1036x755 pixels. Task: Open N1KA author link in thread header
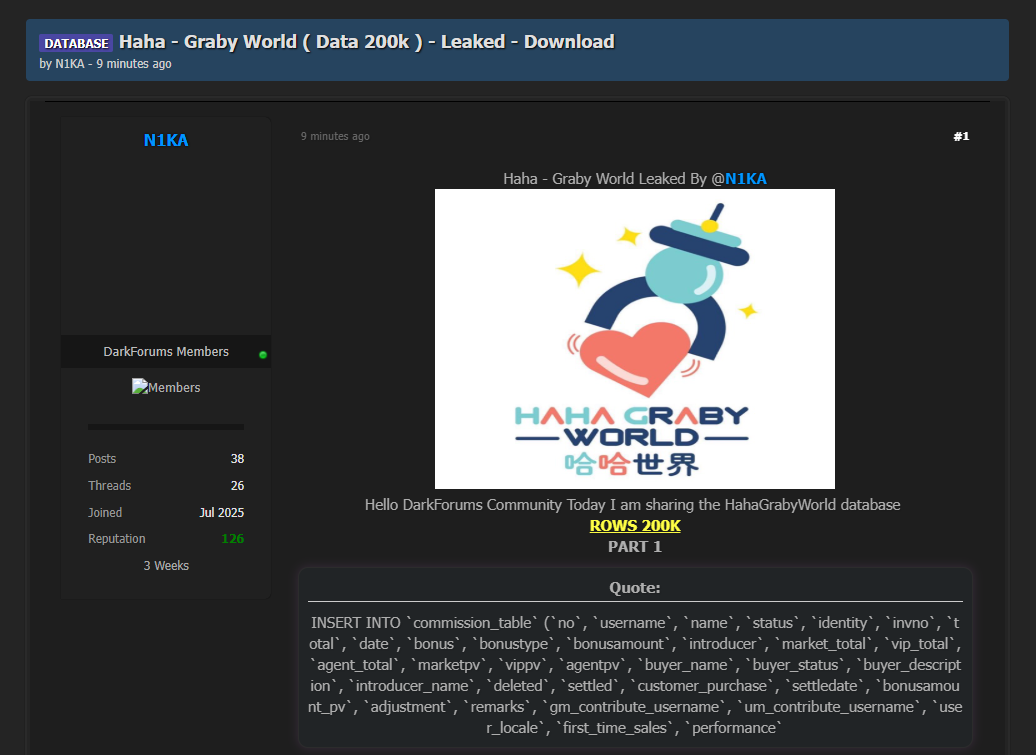pyautogui.click(x=70, y=64)
